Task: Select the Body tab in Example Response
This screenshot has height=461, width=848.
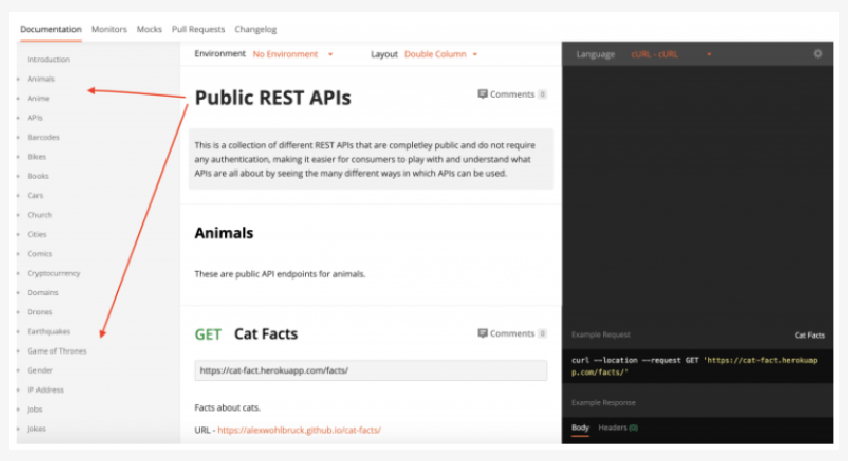Action: (580, 428)
